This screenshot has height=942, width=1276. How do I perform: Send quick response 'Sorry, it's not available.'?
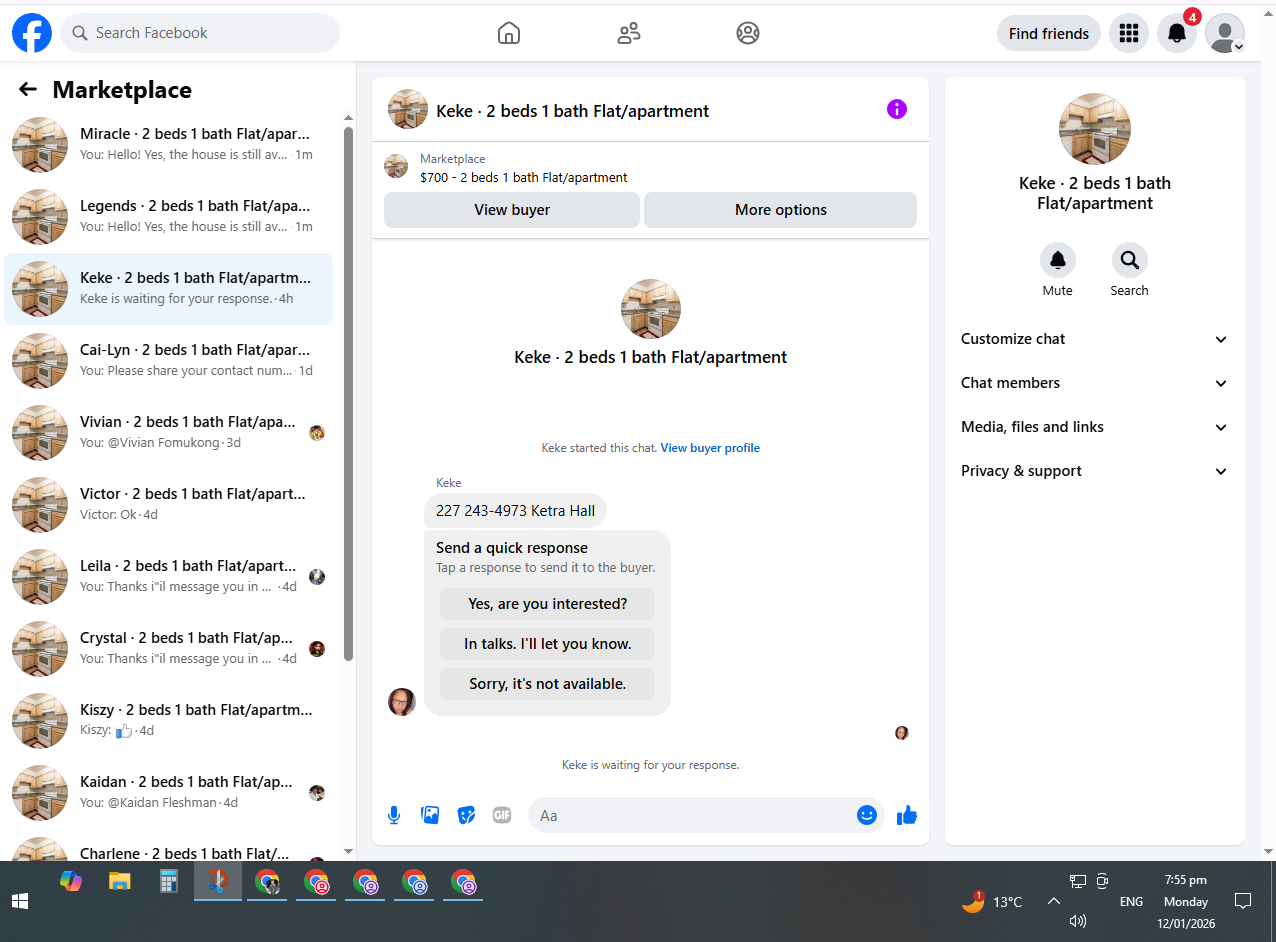click(x=548, y=684)
